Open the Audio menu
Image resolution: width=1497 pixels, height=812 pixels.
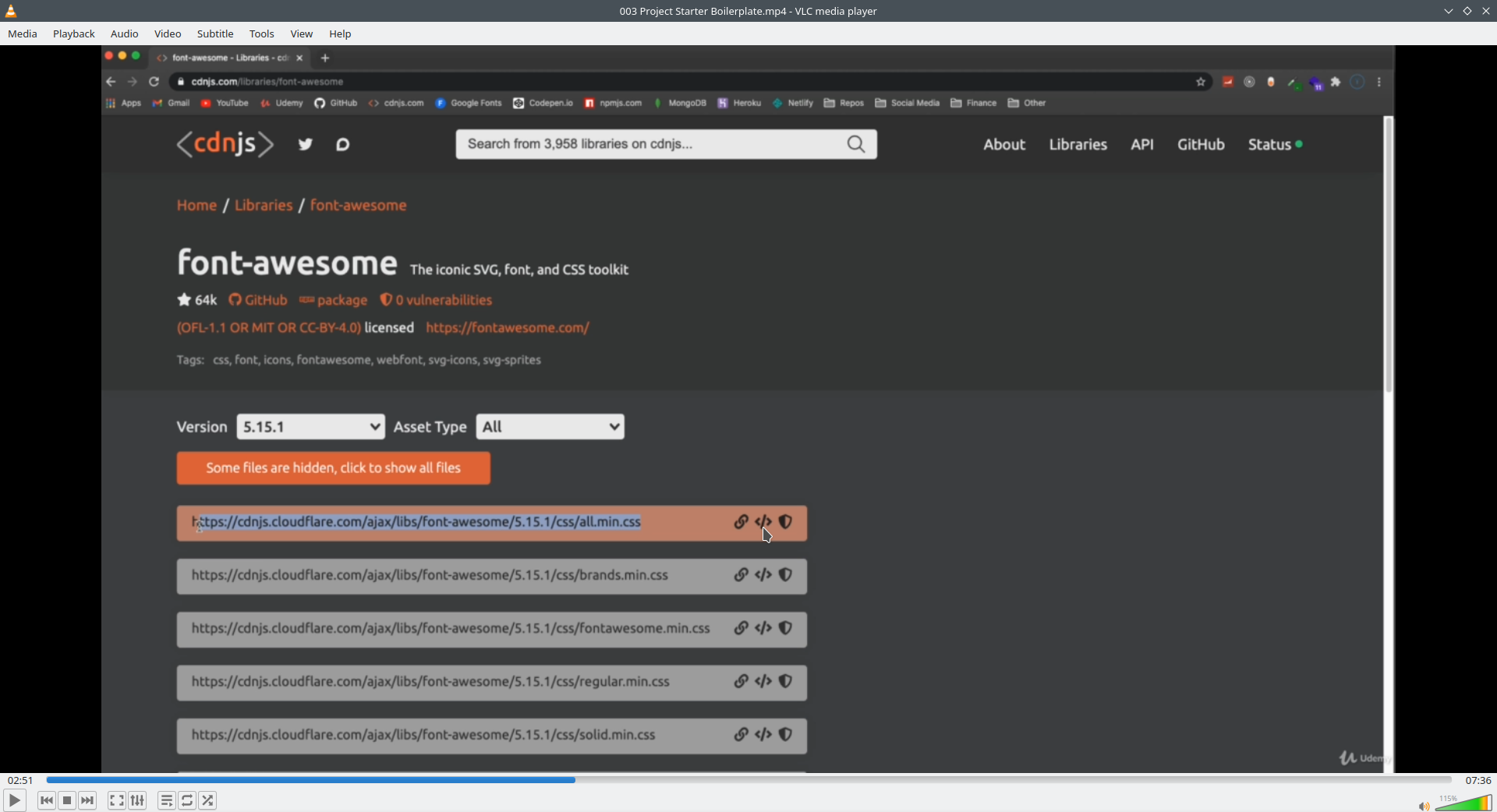(x=125, y=34)
